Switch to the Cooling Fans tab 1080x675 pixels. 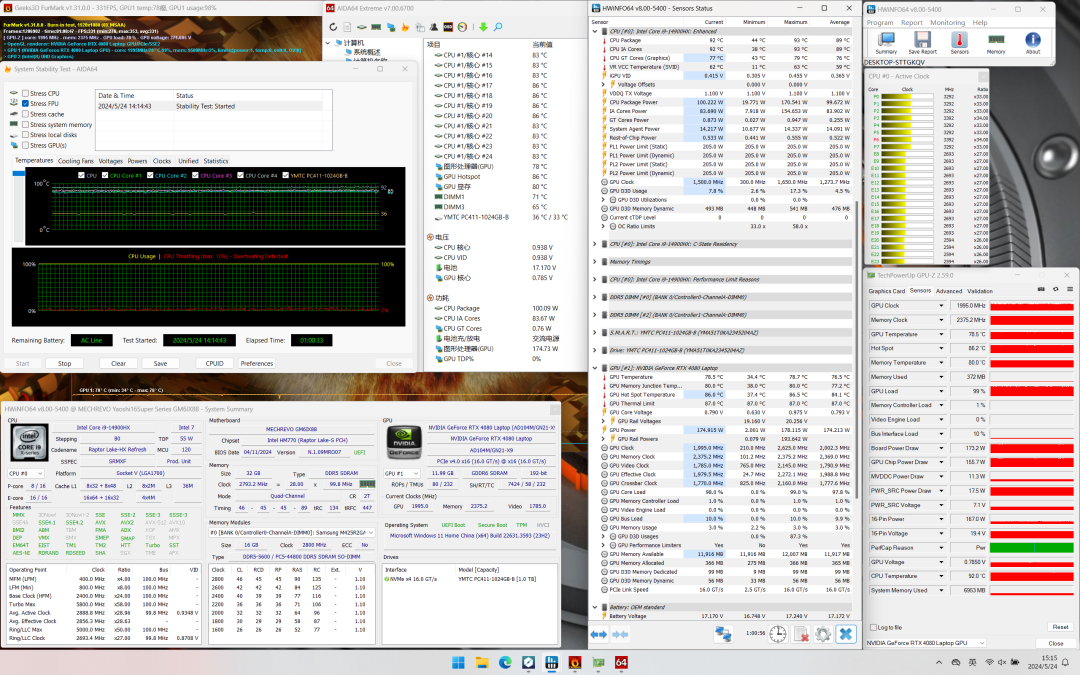pyautogui.click(x=76, y=161)
